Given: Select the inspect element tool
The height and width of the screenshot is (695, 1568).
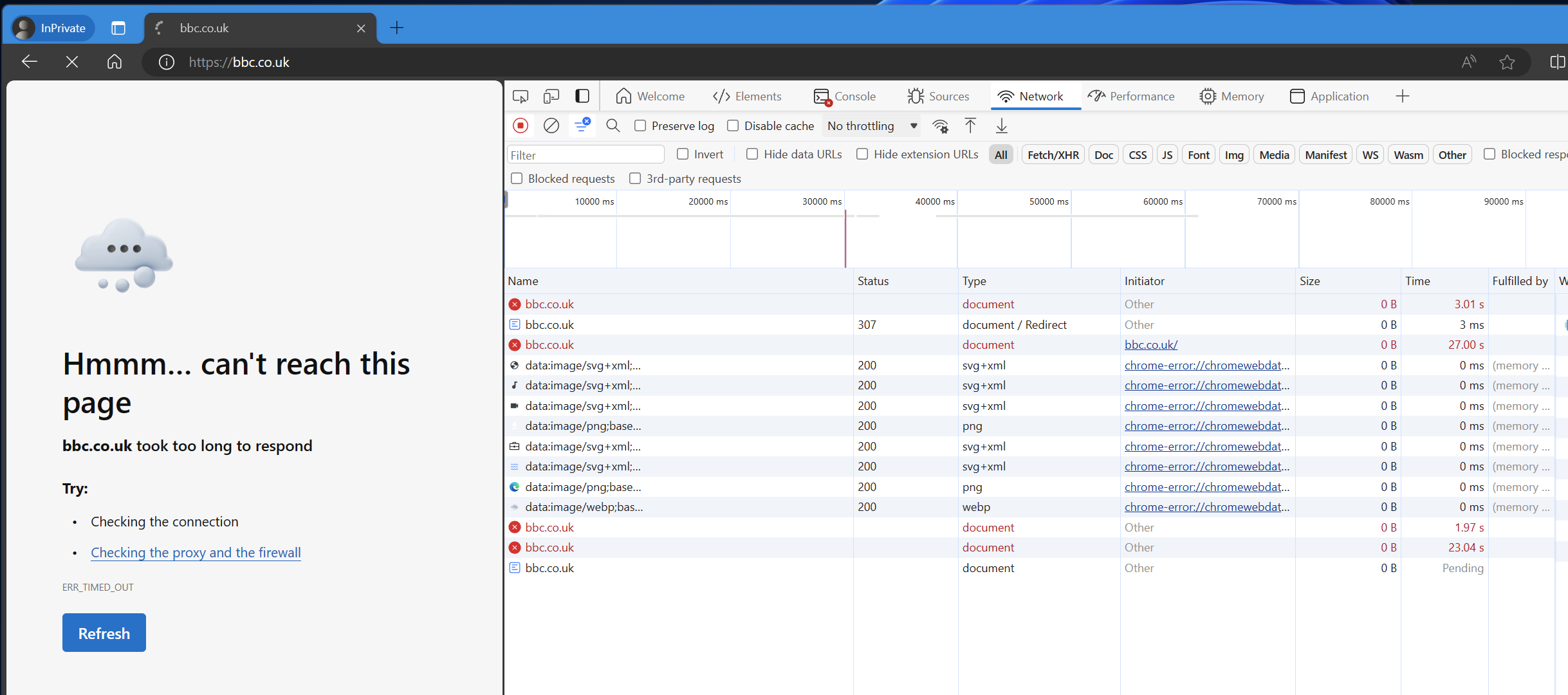Looking at the screenshot, I should (x=521, y=97).
